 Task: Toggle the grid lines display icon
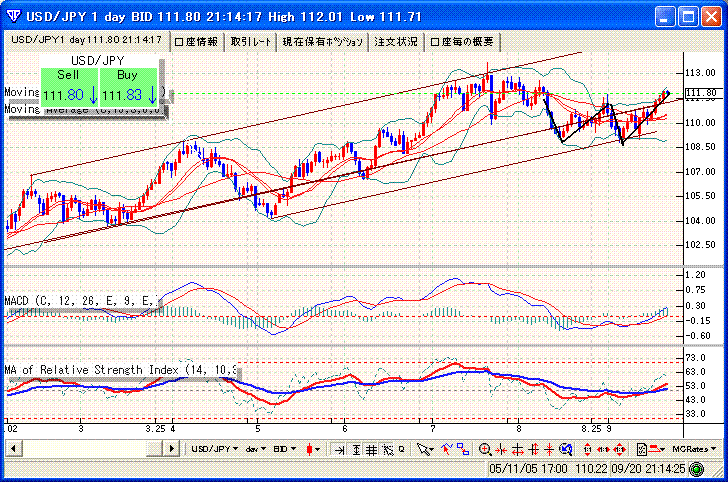pyautogui.click(x=371, y=450)
